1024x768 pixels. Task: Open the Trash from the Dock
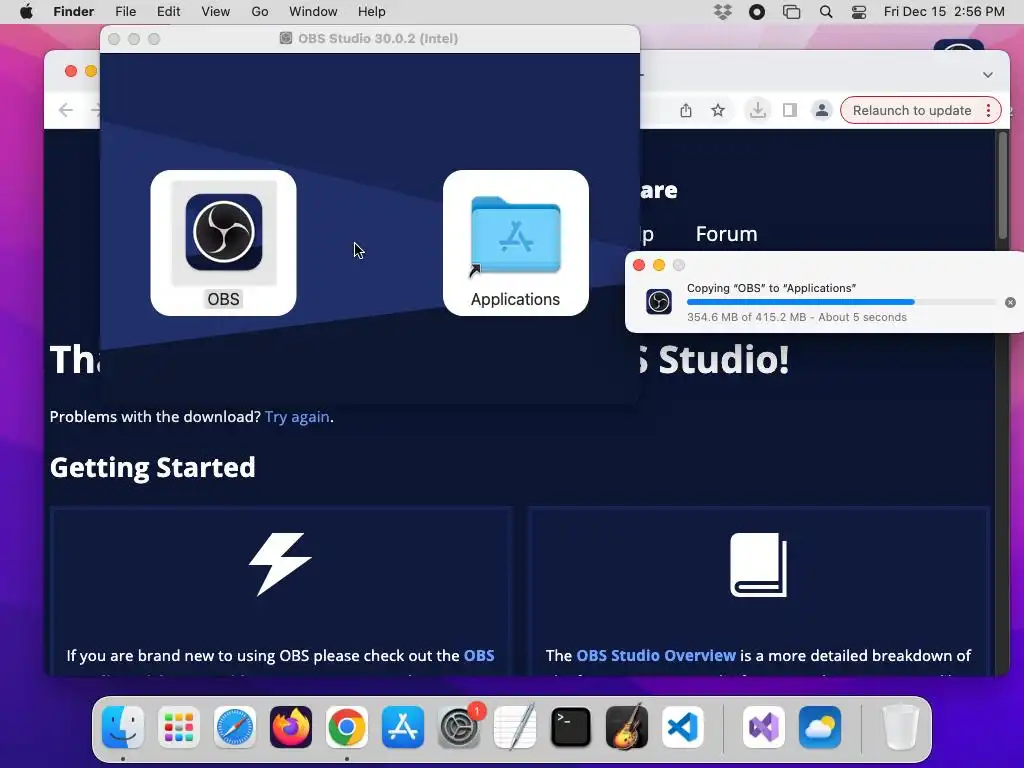tap(901, 727)
